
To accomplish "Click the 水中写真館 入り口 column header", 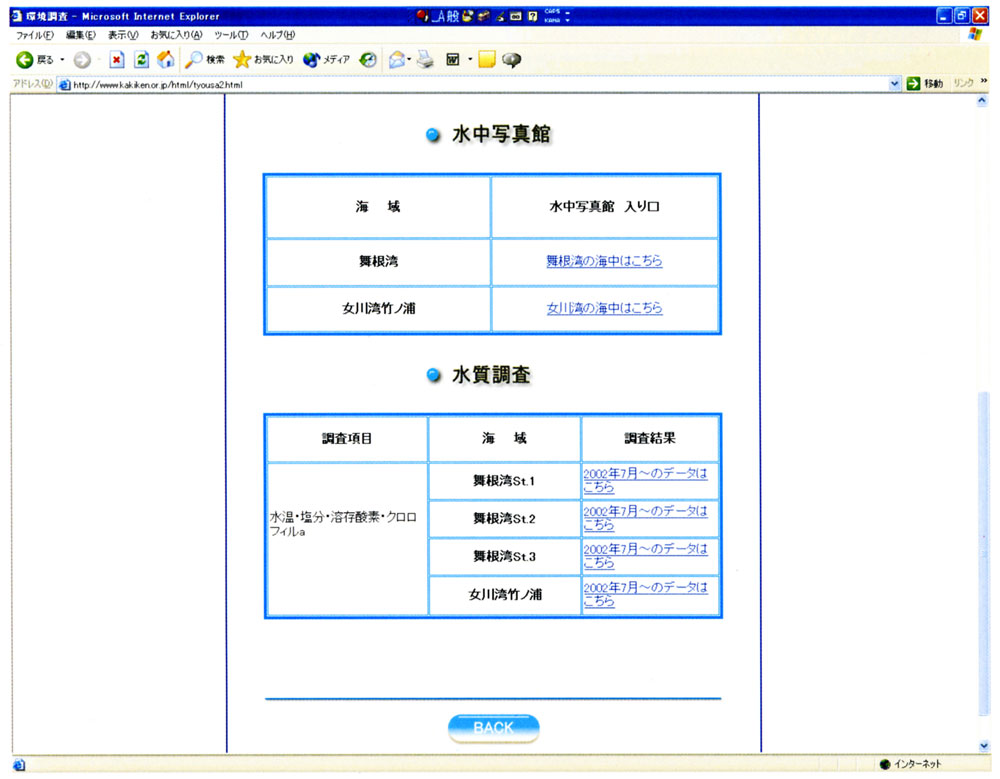I will coord(604,206).
